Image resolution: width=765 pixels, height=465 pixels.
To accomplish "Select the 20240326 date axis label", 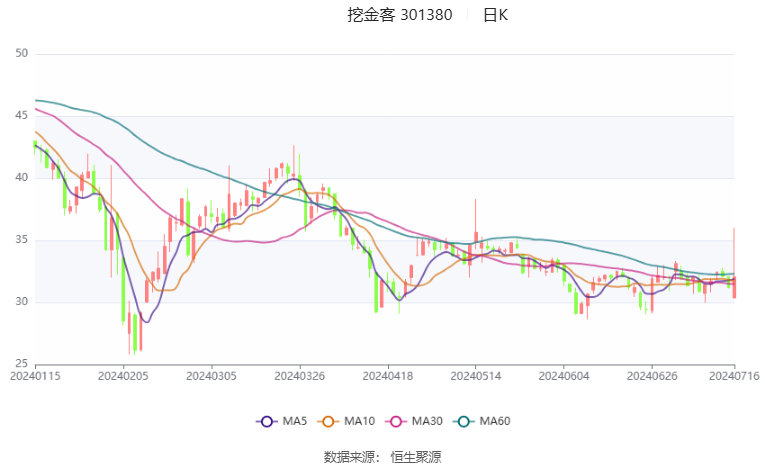I will pos(300,376).
